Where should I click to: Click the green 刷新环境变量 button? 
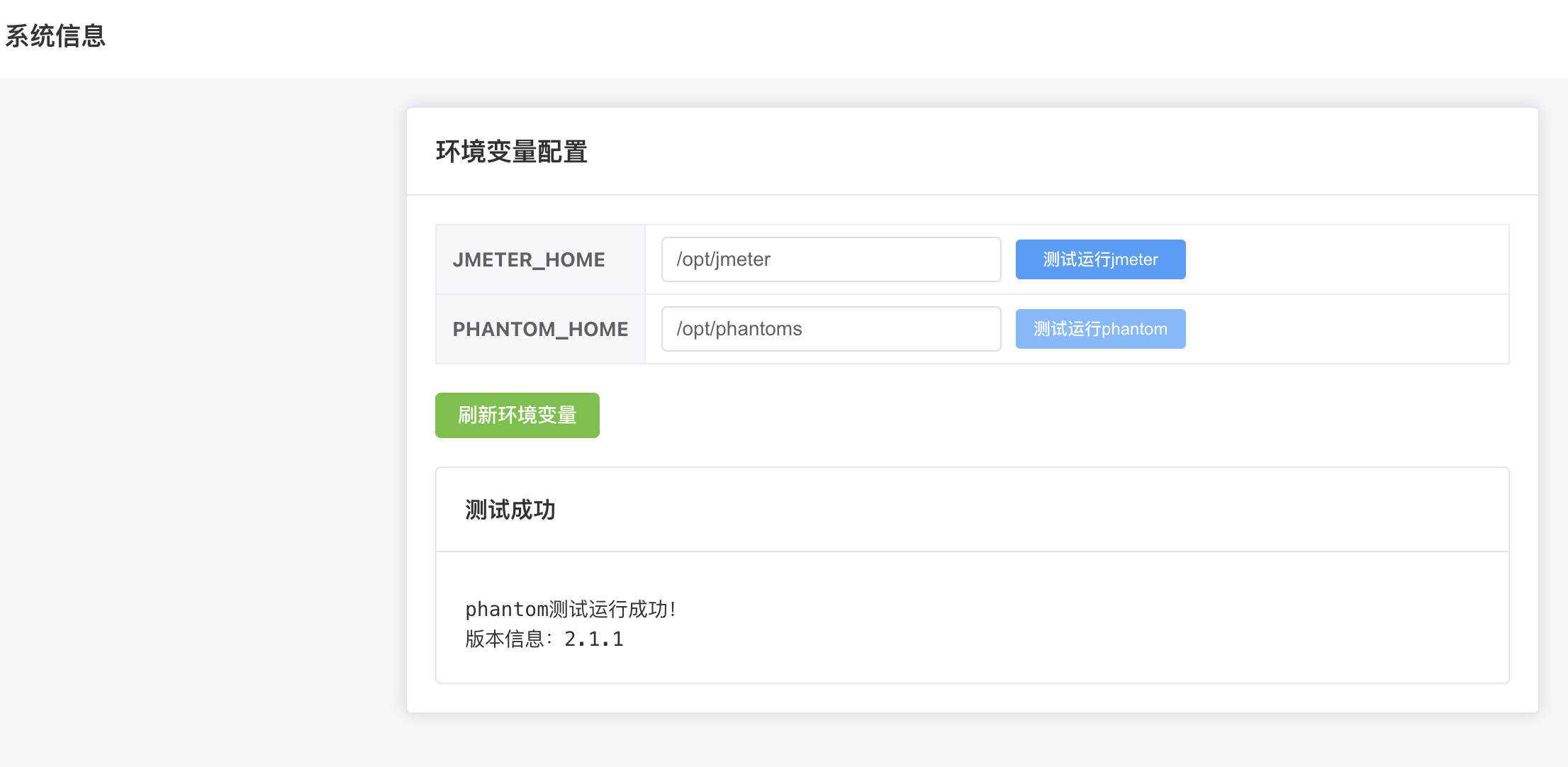point(517,415)
